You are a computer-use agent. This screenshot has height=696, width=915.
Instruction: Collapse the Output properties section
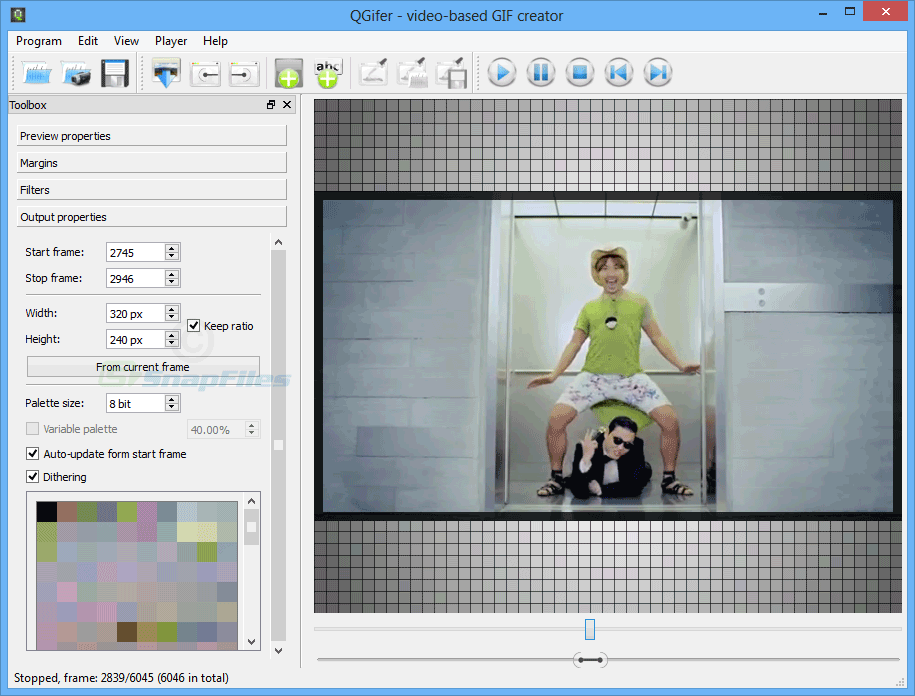[x=152, y=217]
